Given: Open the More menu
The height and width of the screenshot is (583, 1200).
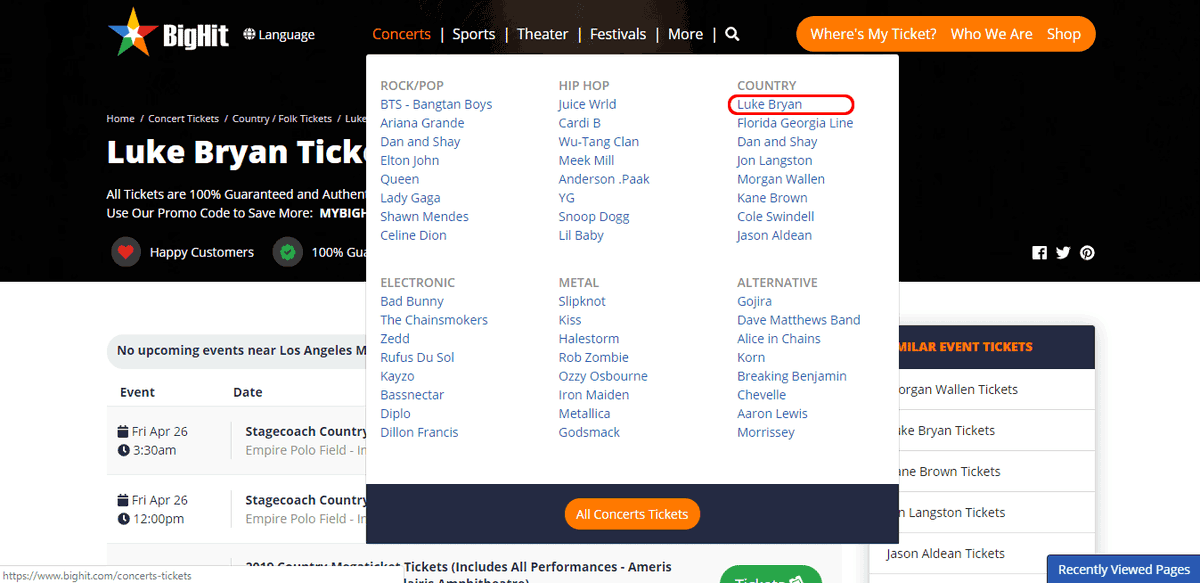Looking at the screenshot, I should (x=685, y=34).
